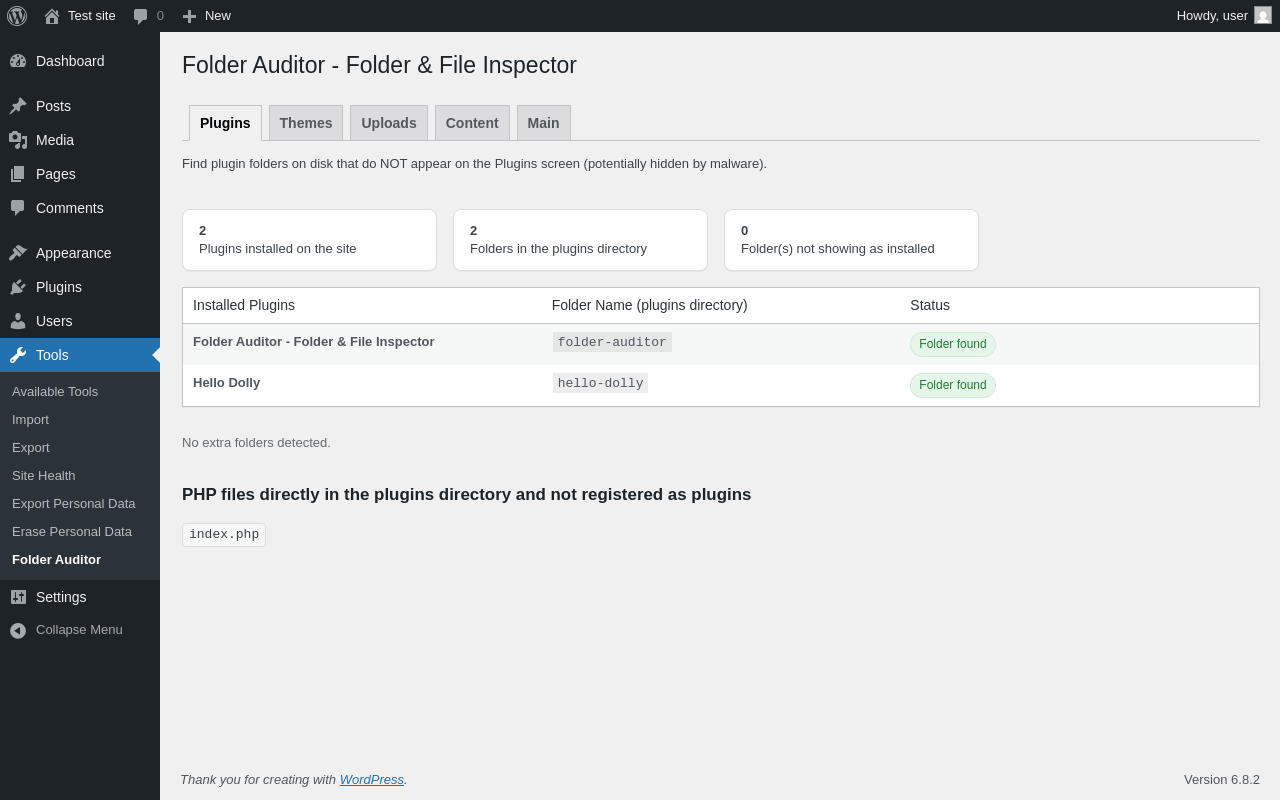Click the Users person icon
The height and width of the screenshot is (800, 1280).
point(18,321)
